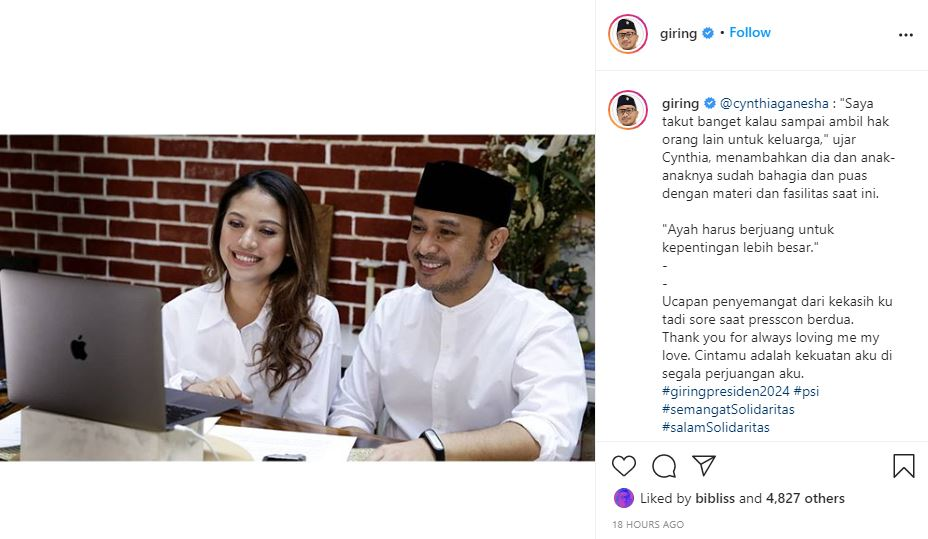Image resolution: width=928 pixels, height=539 pixels.
Task: Like the post with the heart icon
Action: tap(624, 466)
